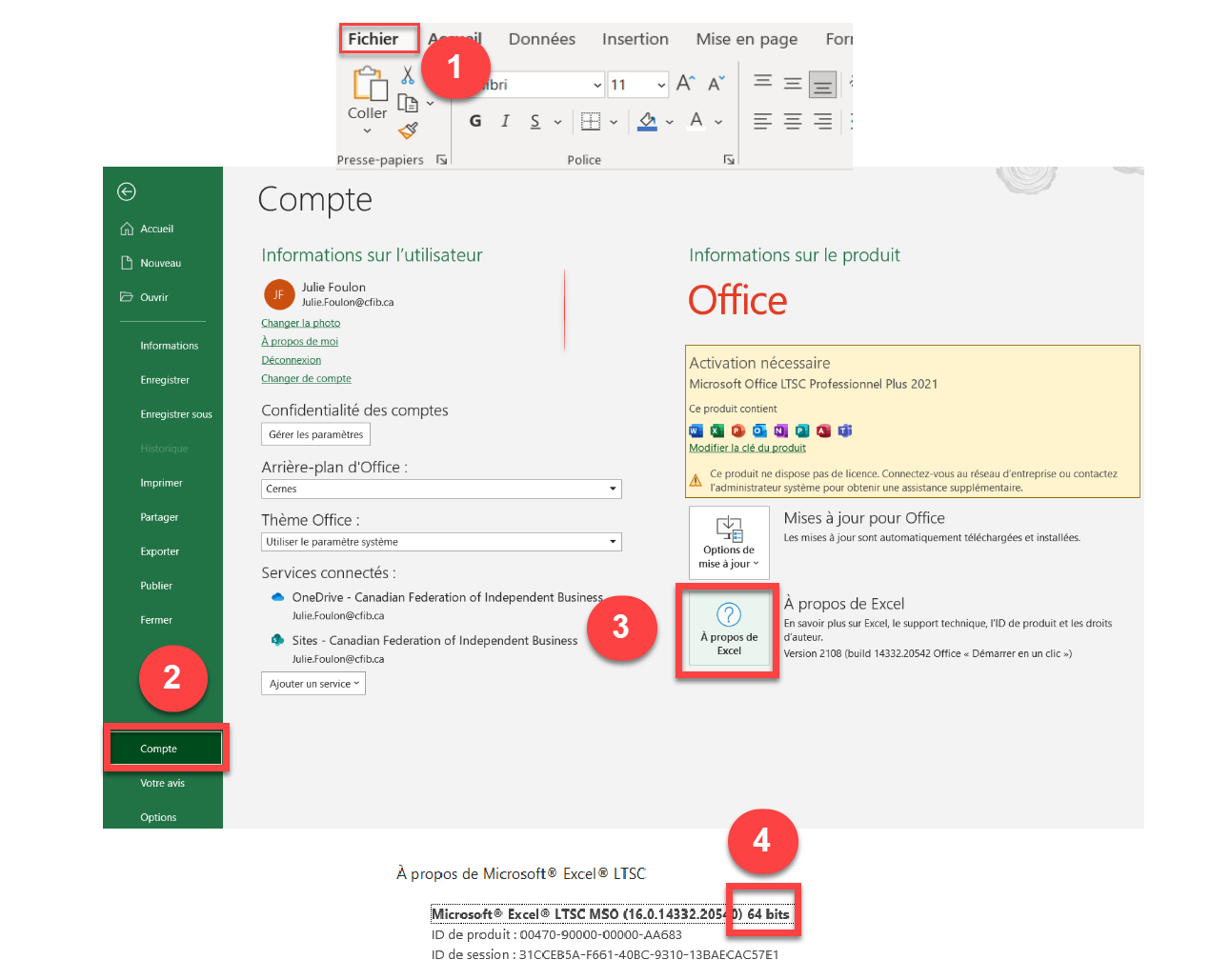Align text right icon
This screenshot has width=1231, height=980.
pyautogui.click(x=822, y=121)
